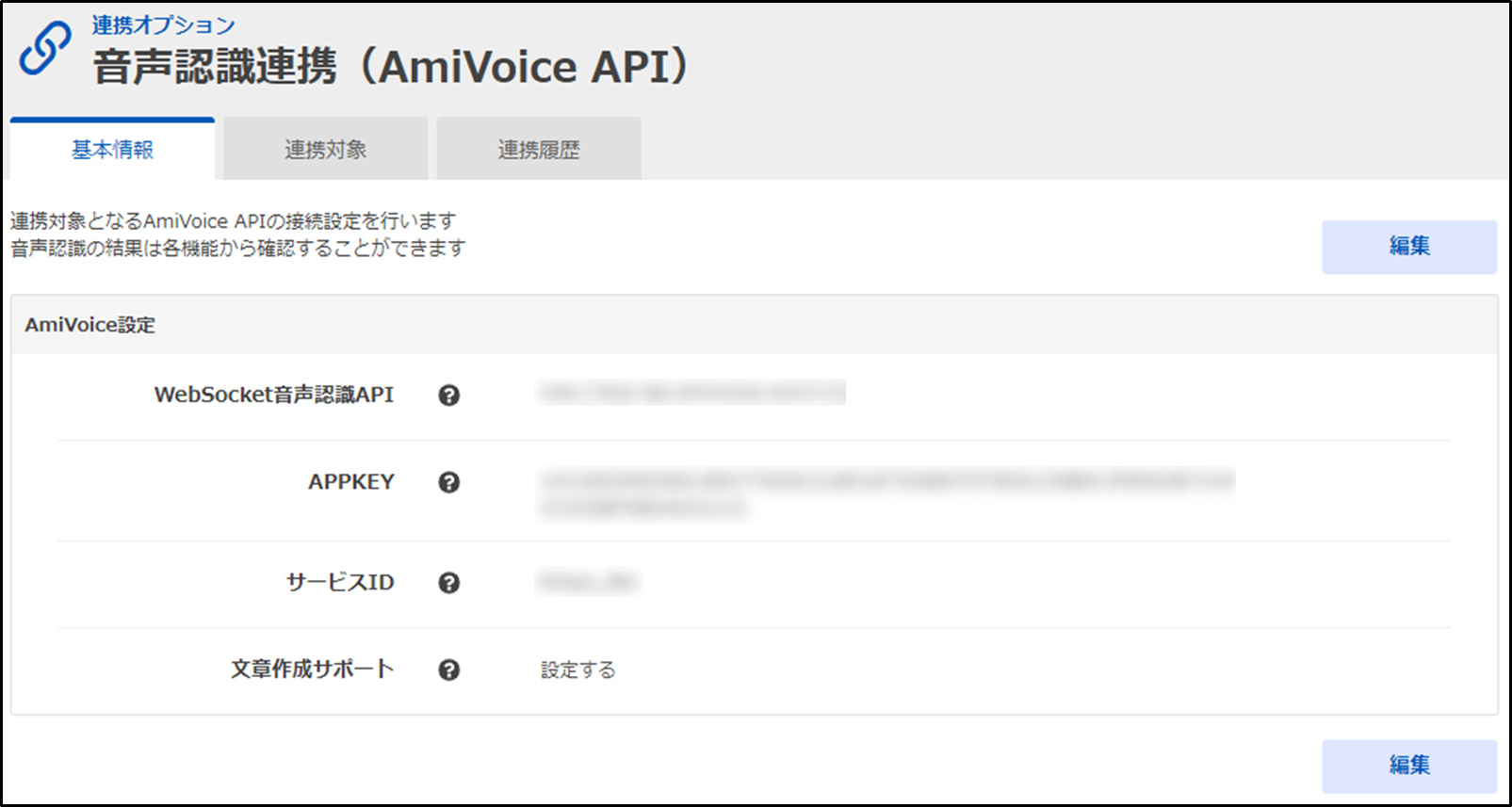This screenshot has height=807, width=1512.
Task: Open help icon for WebSocket音声認識API
Action: [x=449, y=395]
